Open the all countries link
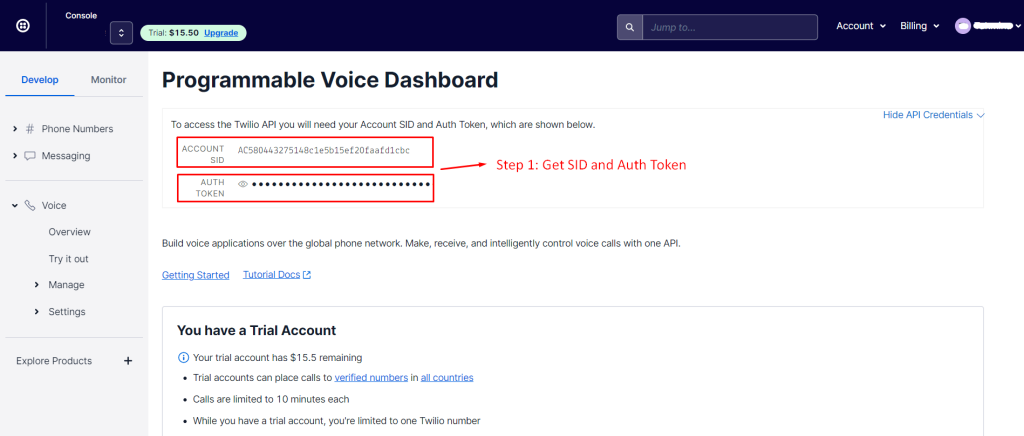This screenshot has width=1024, height=436. [x=447, y=377]
